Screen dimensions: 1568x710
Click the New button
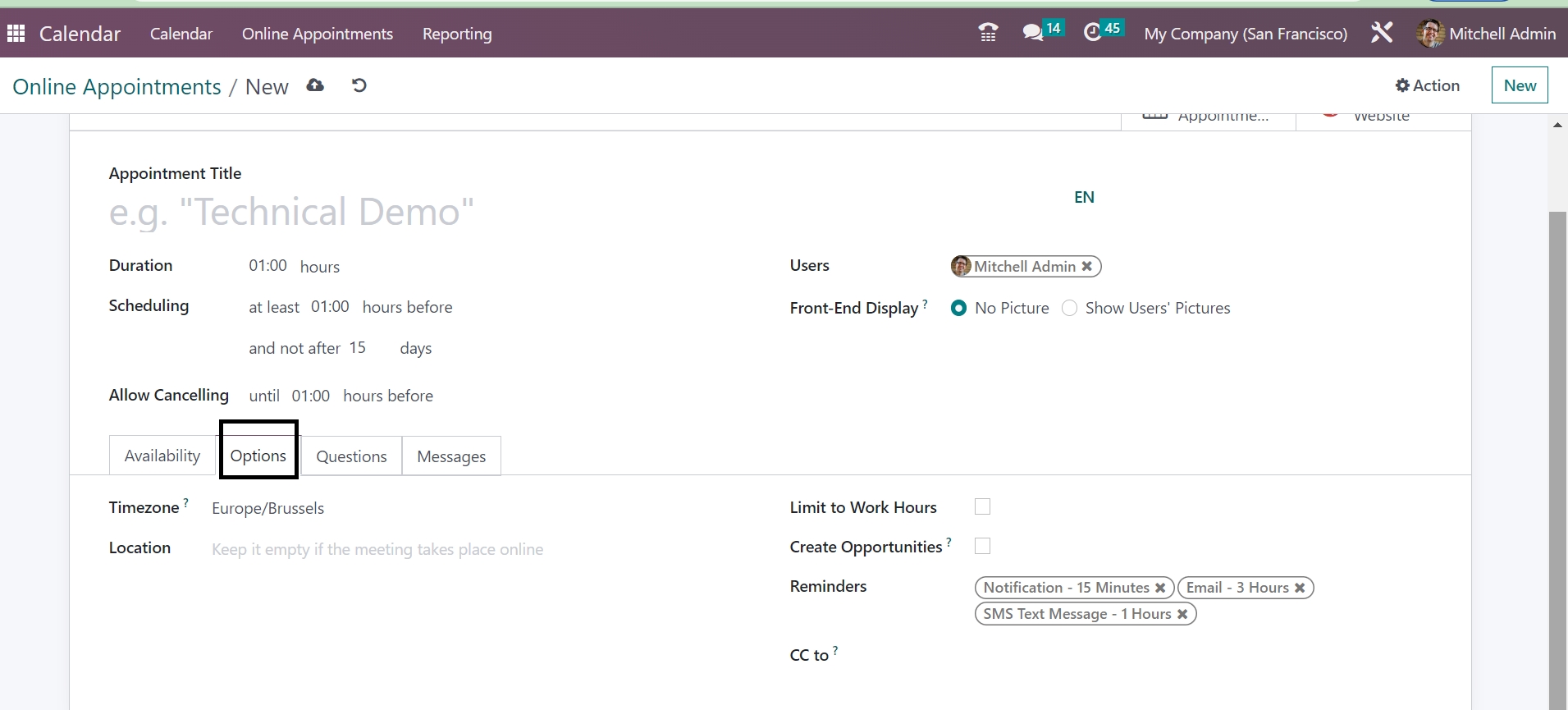point(1520,85)
